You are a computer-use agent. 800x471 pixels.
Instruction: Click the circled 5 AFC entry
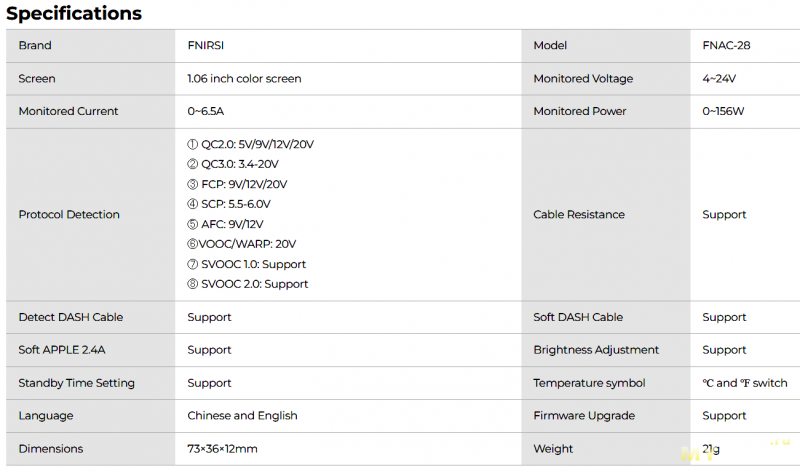pos(225,224)
